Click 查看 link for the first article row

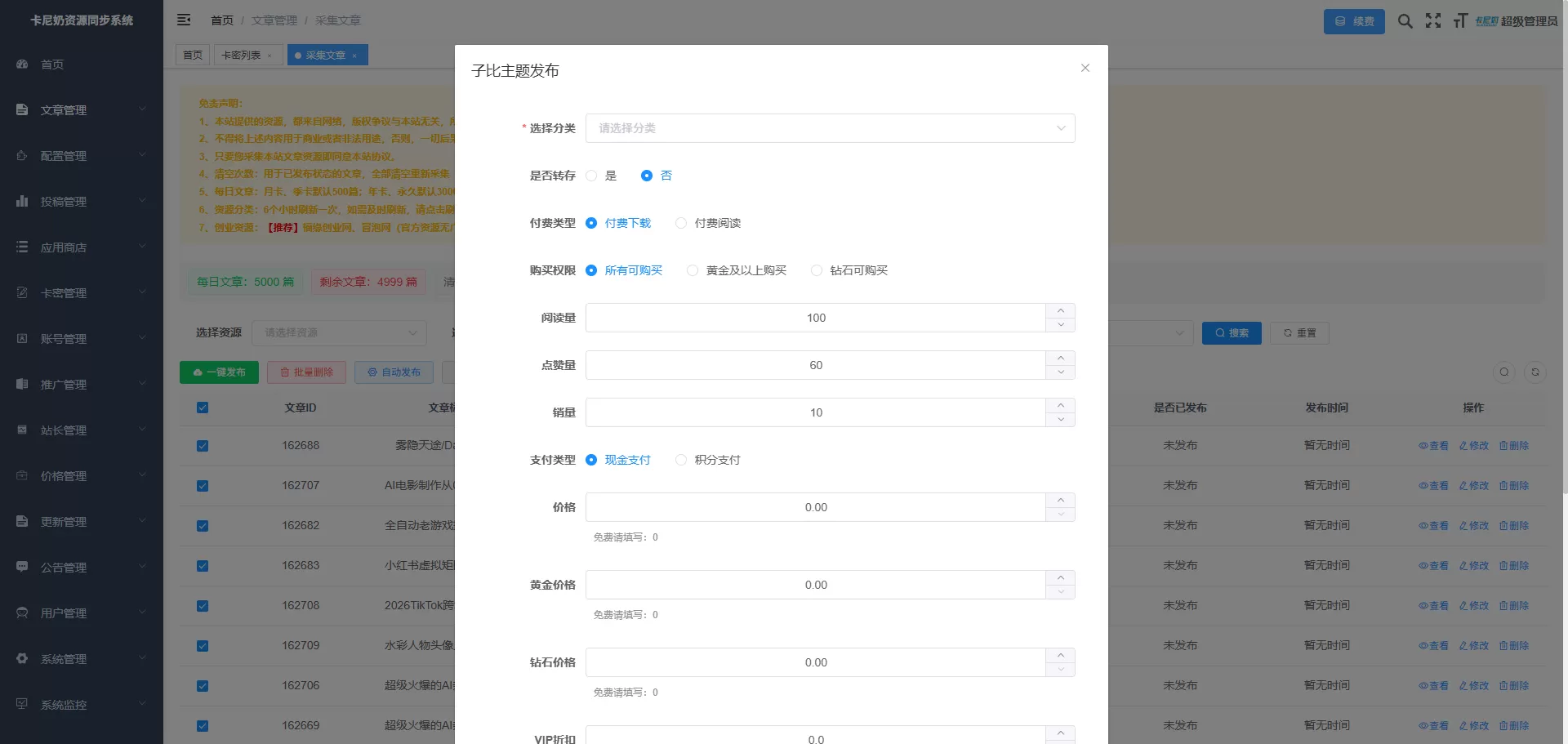[1433, 446]
